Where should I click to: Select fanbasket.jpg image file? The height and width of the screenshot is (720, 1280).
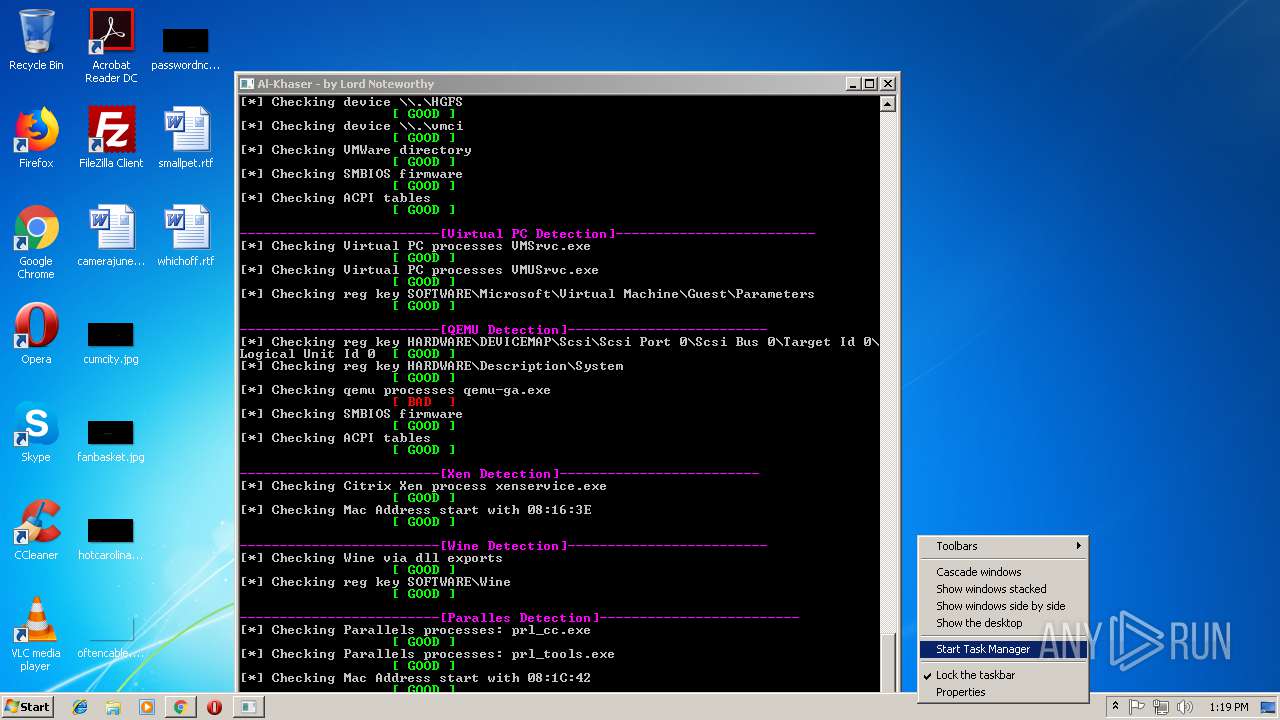click(111, 441)
